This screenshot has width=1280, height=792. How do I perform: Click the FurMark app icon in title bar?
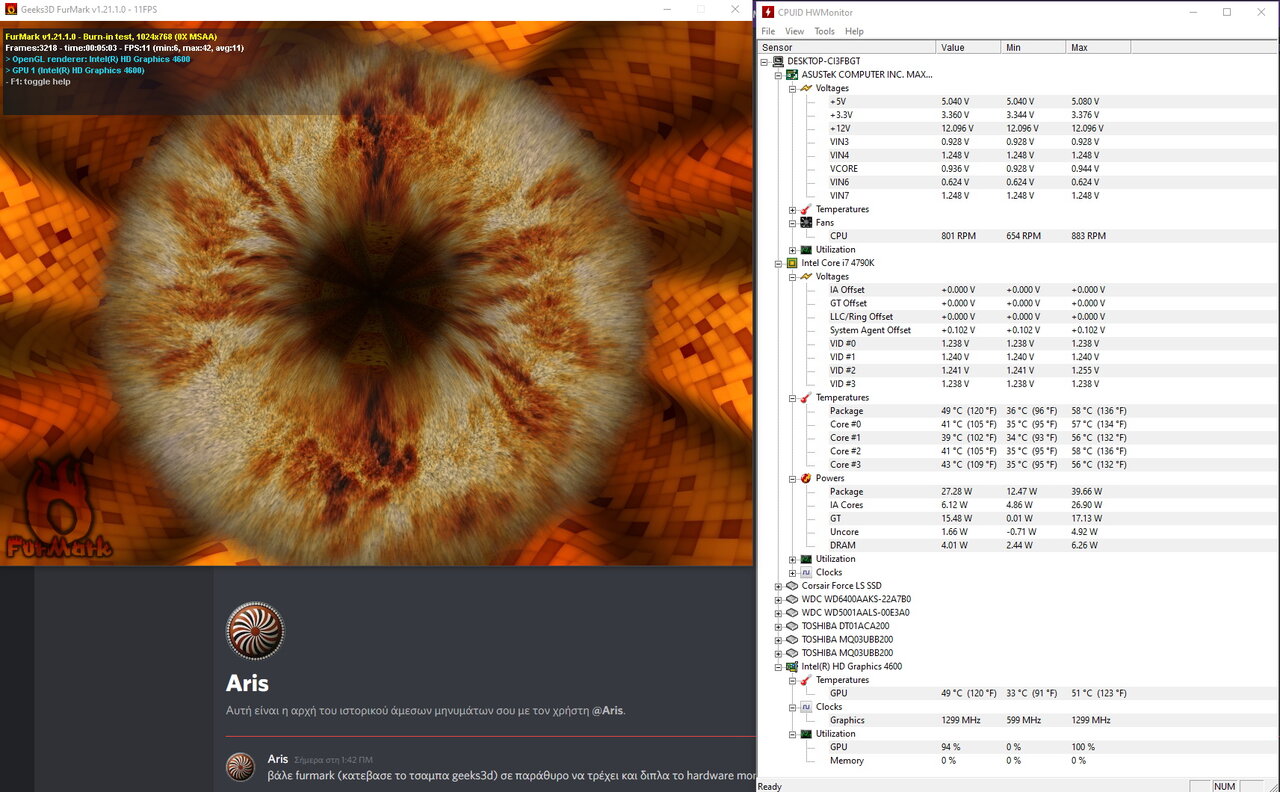pyautogui.click(x=10, y=9)
